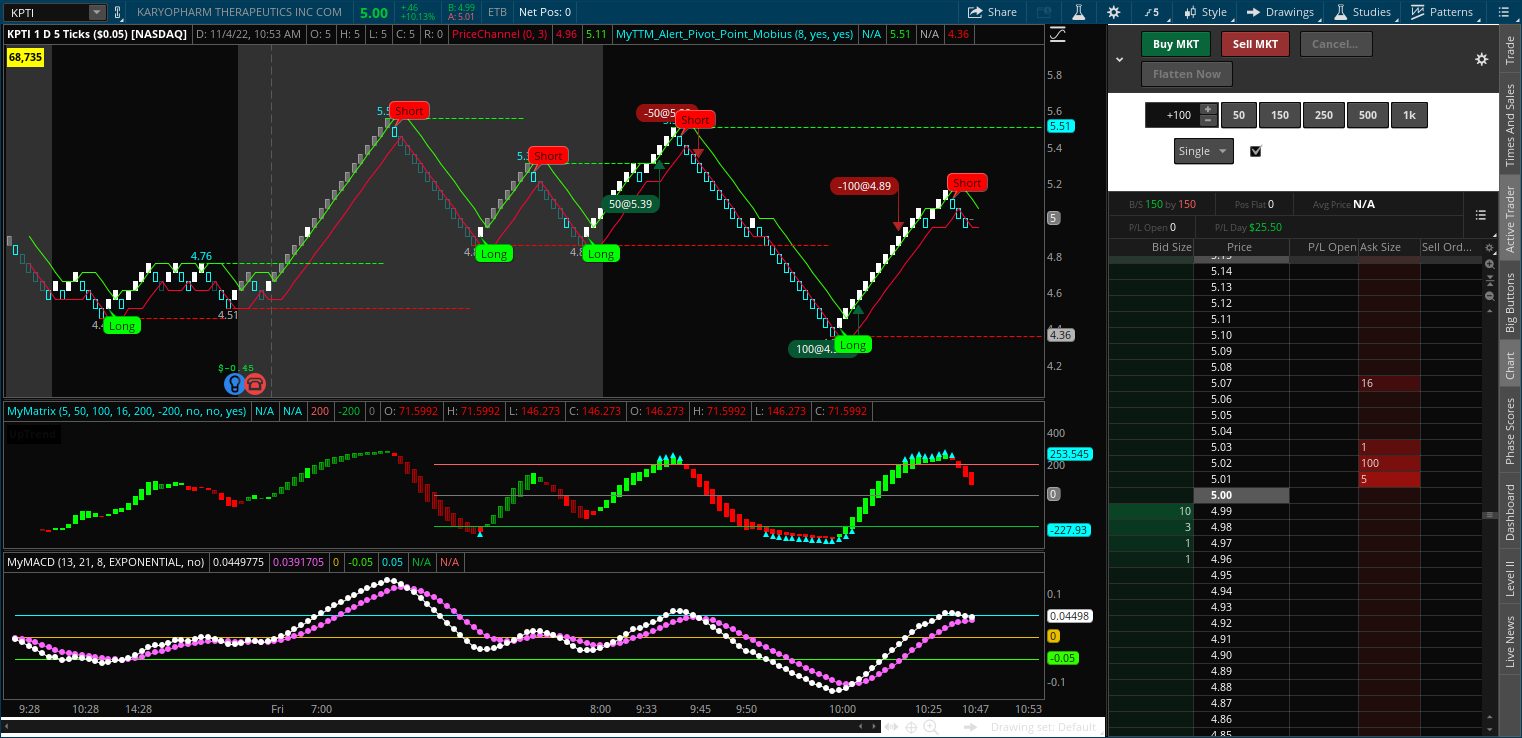Viewport: 1522px width, 738px height.
Task: Collapse the order buttons panel chevron
Action: 1120,59
